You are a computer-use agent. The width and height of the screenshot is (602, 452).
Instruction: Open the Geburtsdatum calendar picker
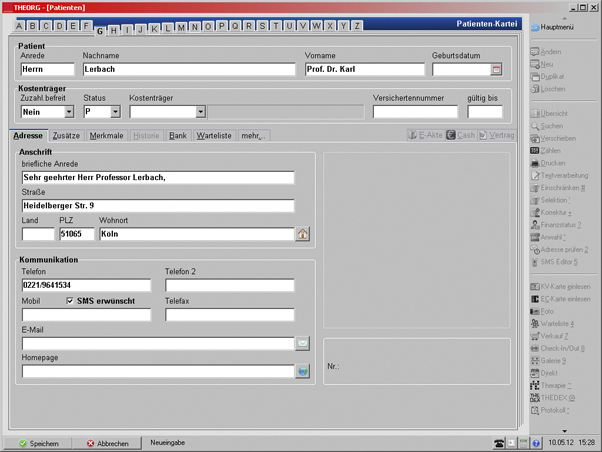click(x=497, y=70)
